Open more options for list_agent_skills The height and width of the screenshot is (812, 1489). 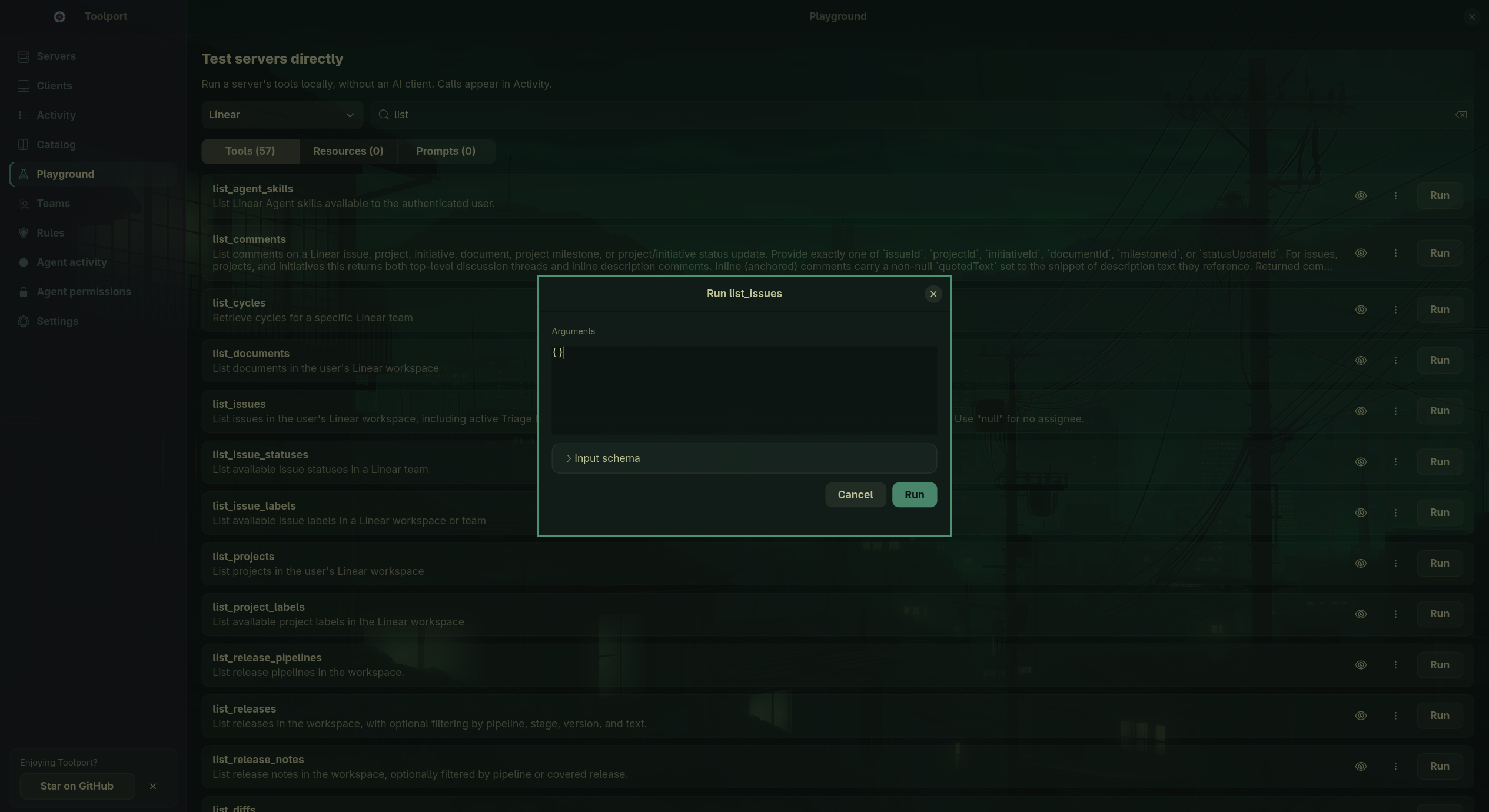pyautogui.click(x=1395, y=195)
